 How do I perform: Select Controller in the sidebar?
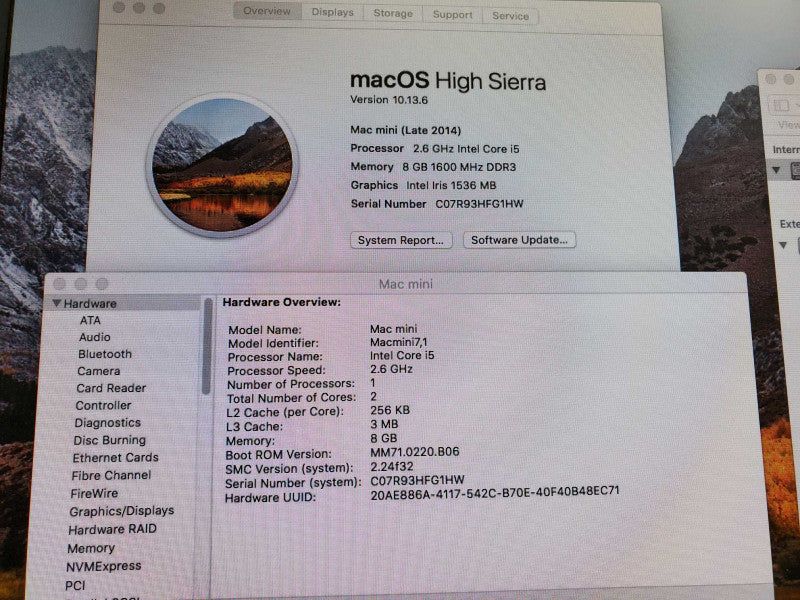click(103, 406)
